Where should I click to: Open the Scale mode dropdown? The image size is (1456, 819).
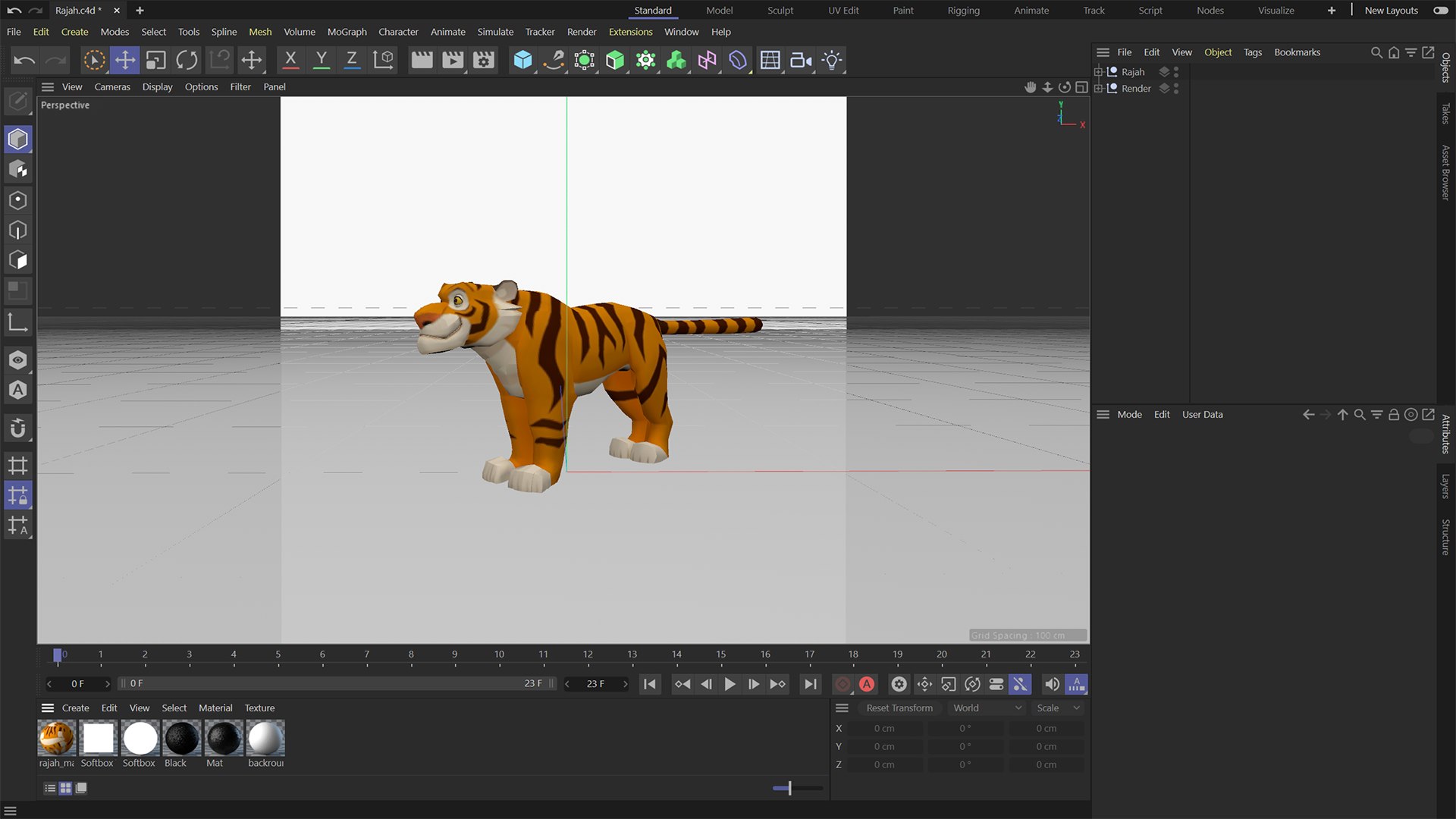point(1058,708)
